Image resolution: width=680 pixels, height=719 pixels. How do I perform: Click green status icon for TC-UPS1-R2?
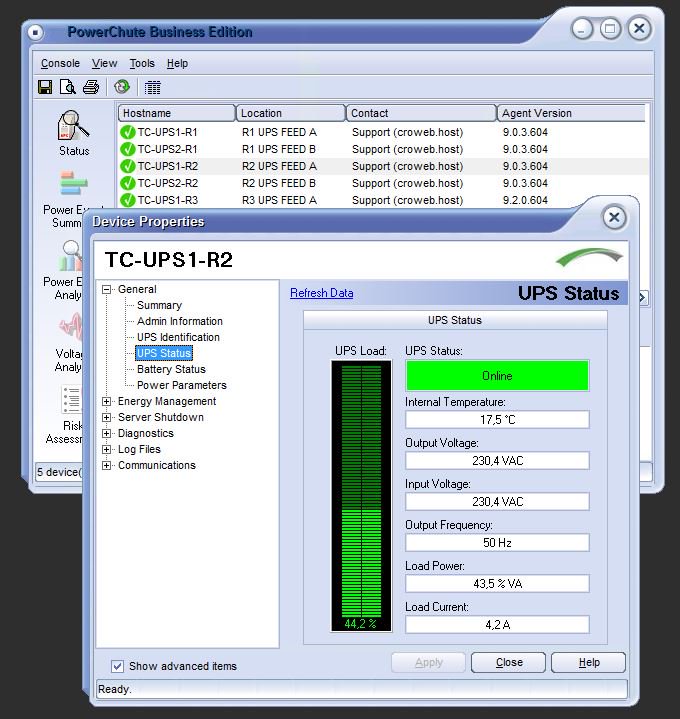tap(127, 166)
